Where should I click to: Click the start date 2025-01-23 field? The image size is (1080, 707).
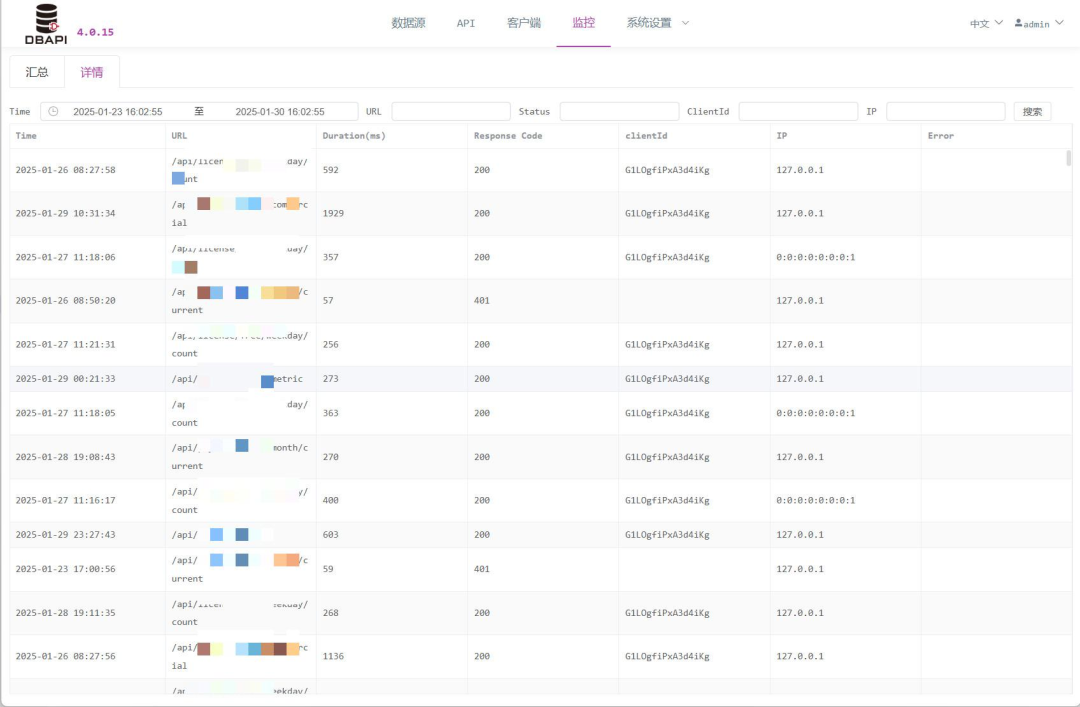[118, 112]
